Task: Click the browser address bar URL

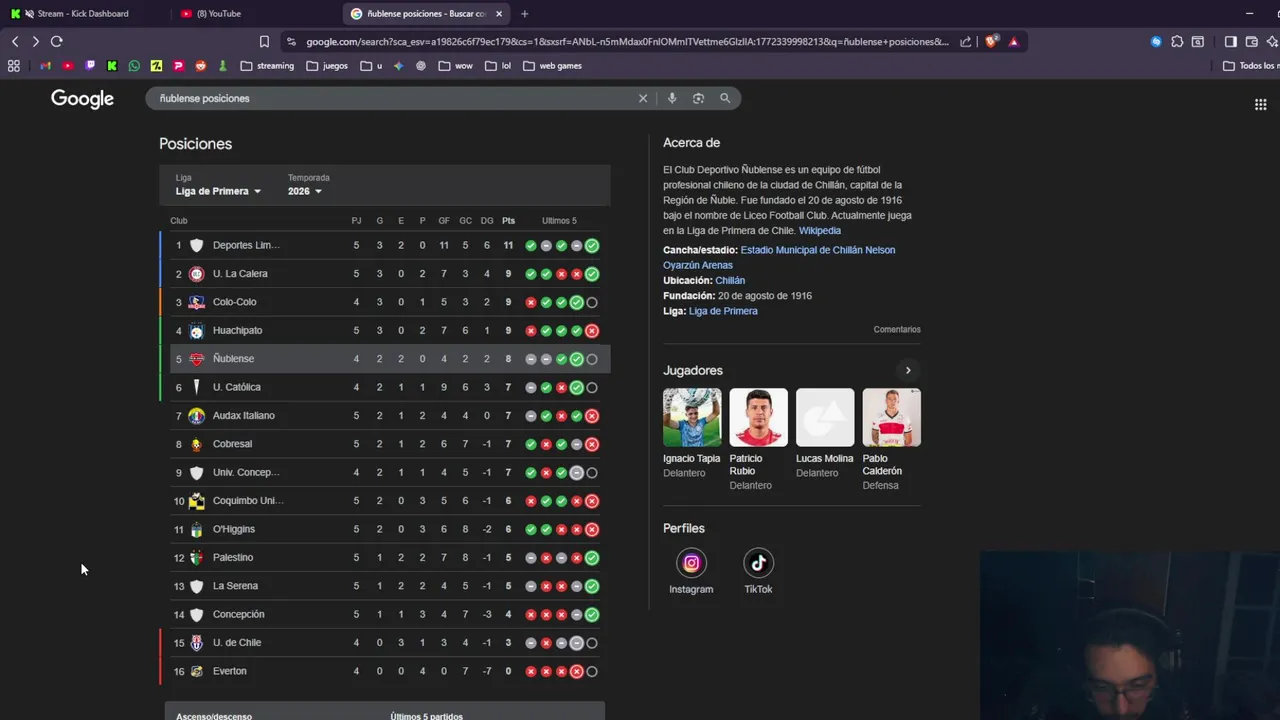Action: pyautogui.click(x=627, y=42)
